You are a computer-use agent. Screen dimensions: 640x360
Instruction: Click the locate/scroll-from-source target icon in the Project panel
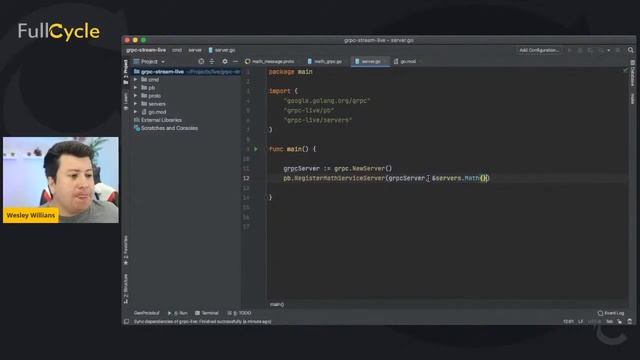coord(201,61)
